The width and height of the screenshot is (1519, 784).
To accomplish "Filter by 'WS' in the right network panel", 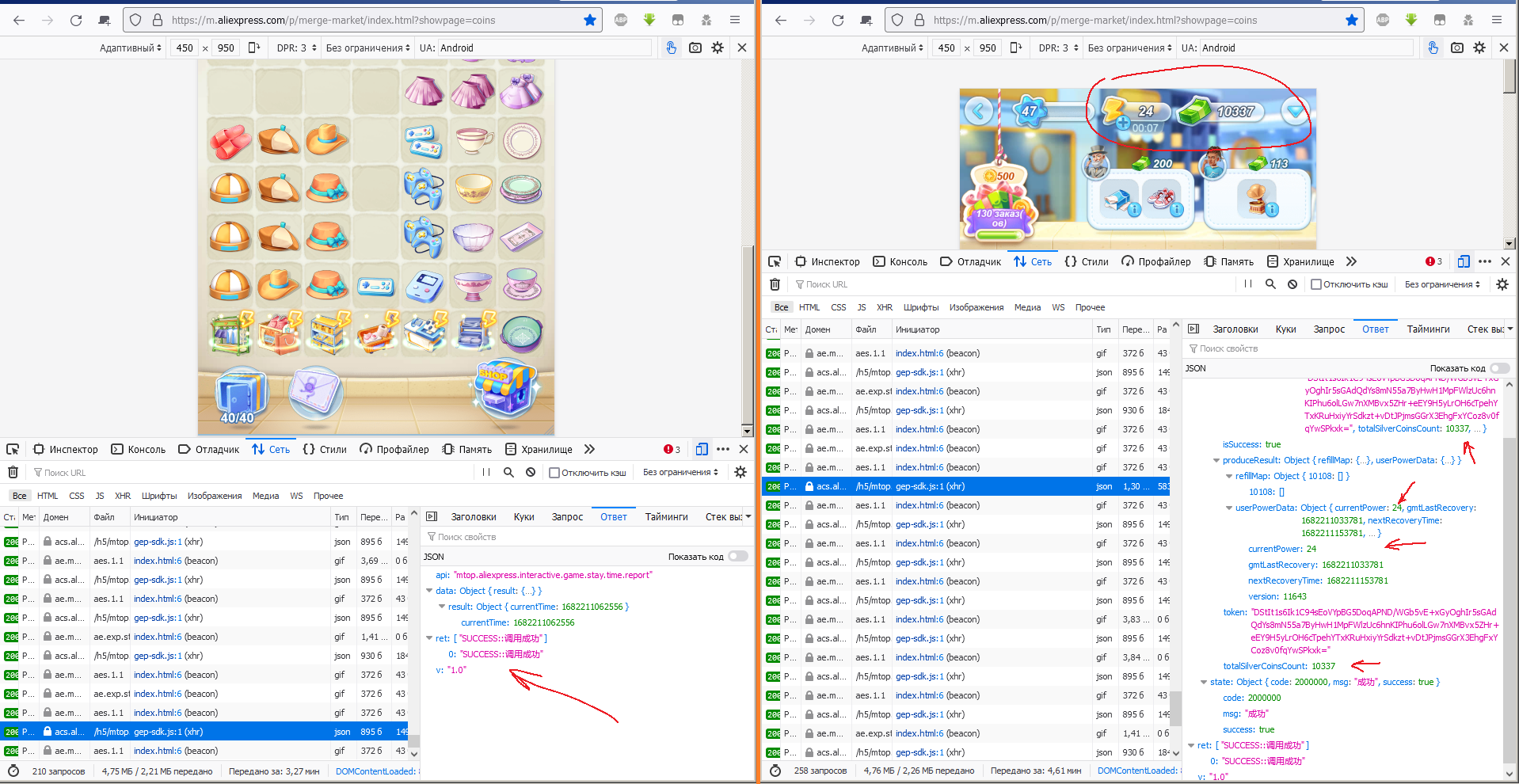I will point(1058,307).
